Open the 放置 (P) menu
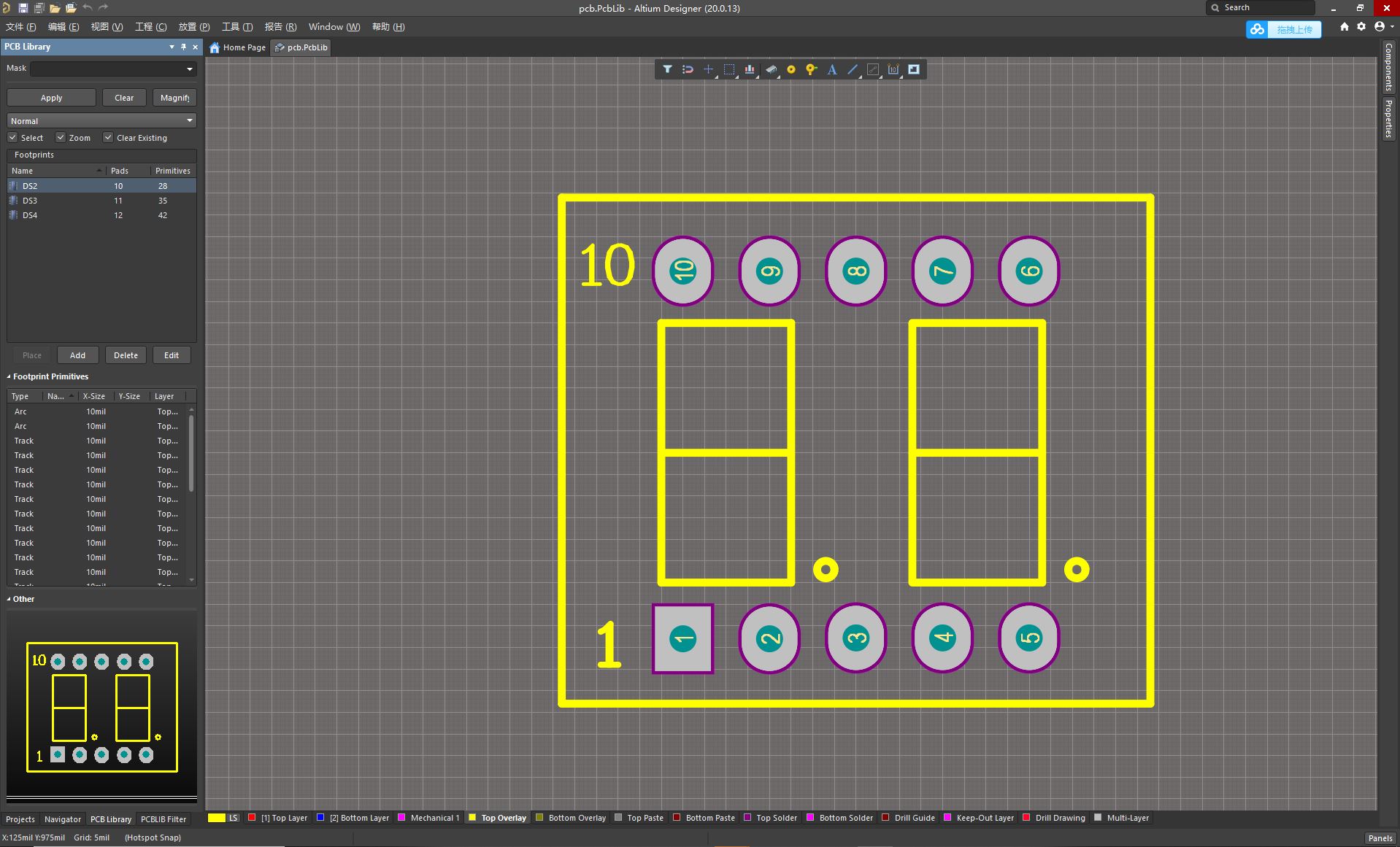The height and width of the screenshot is (847, 1400). [x=194, y=27]
